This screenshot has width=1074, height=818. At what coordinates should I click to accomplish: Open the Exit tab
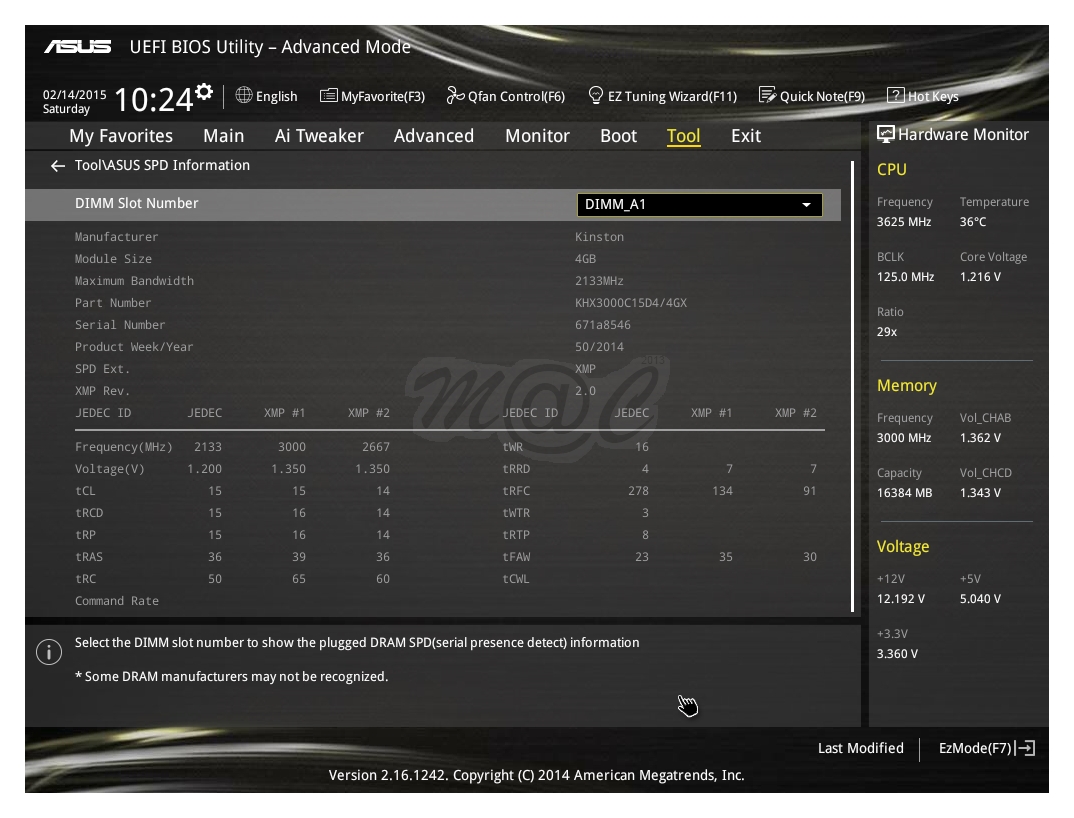point(746,136)
